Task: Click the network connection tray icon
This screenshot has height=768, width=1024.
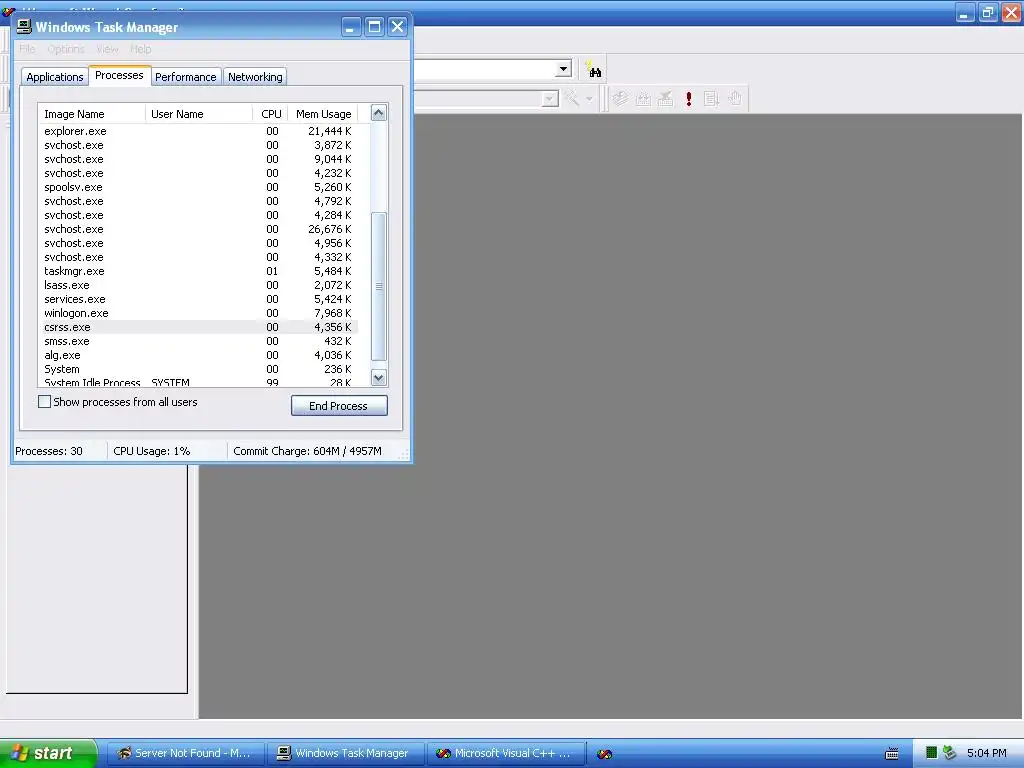Action: (950, 753)
